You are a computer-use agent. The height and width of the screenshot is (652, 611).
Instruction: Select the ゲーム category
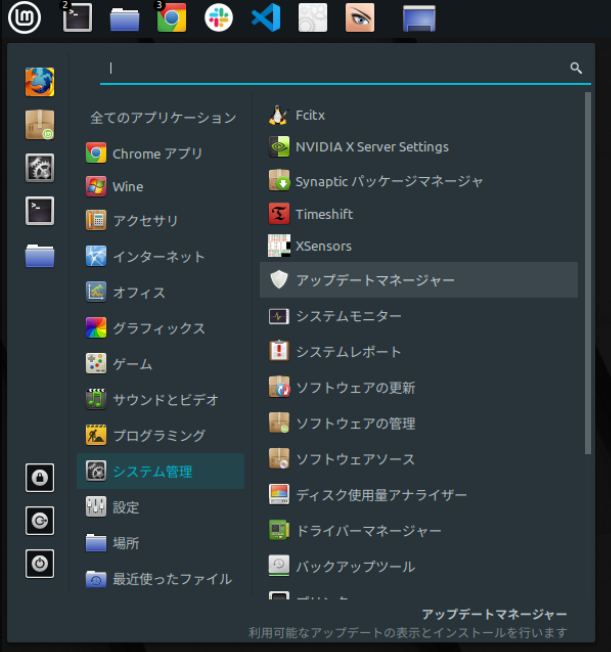tap(161, 363)
